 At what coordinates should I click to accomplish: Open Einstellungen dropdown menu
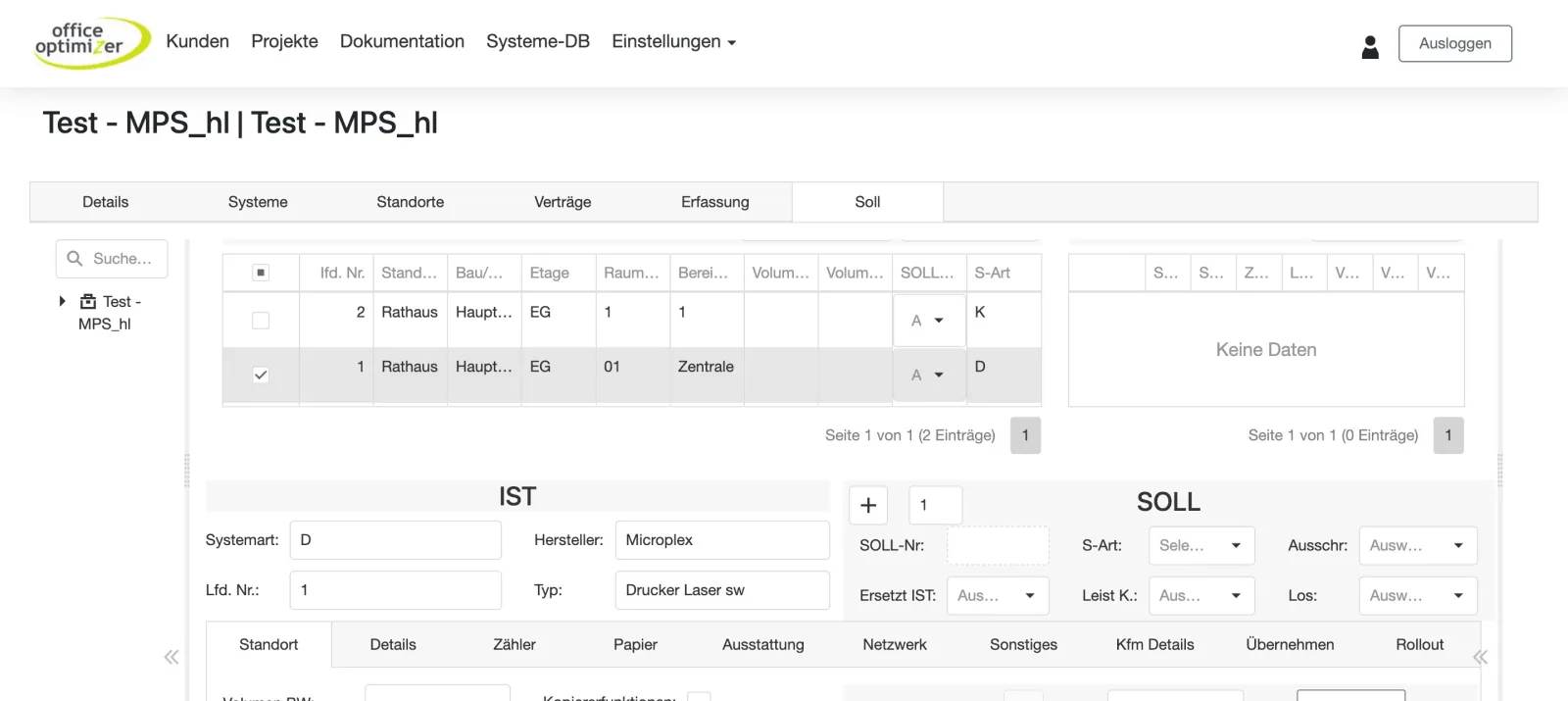(x=674, y=41)
